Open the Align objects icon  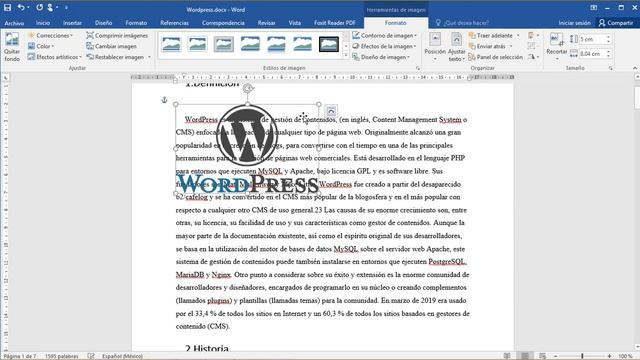click(532, 36)
